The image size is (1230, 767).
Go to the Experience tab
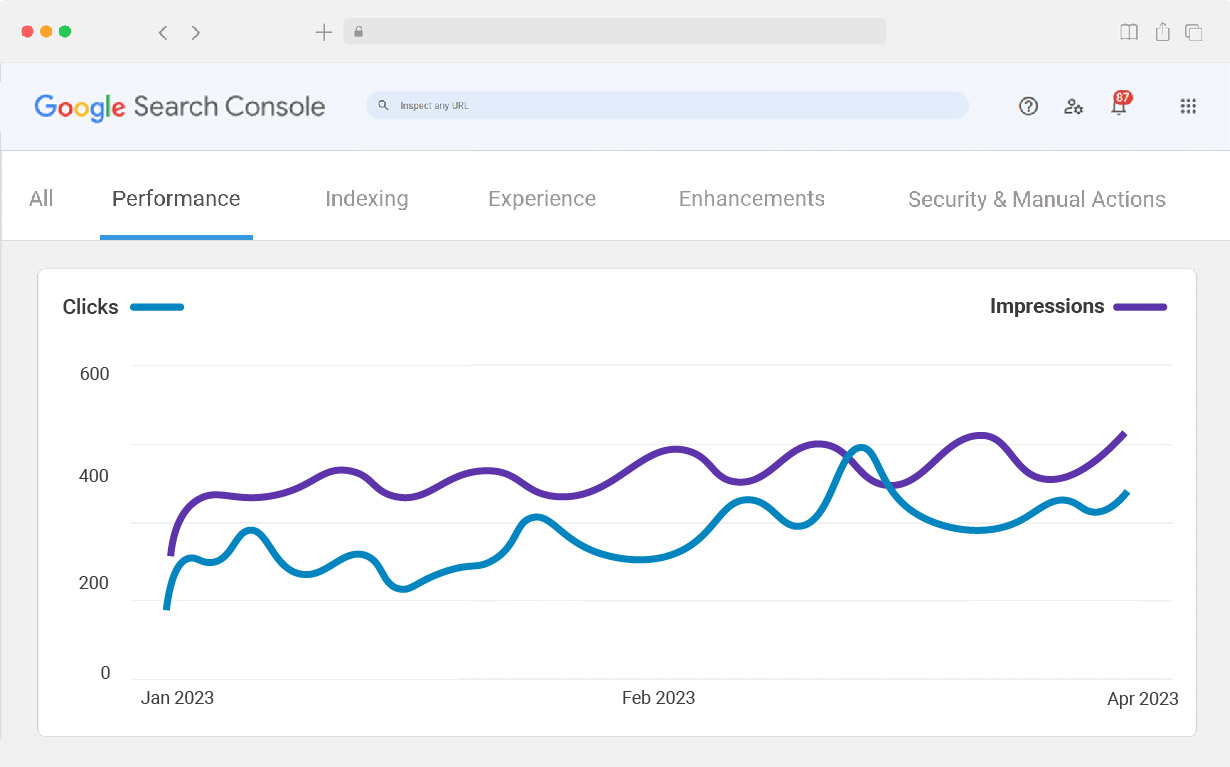click(x=542, y=199)
